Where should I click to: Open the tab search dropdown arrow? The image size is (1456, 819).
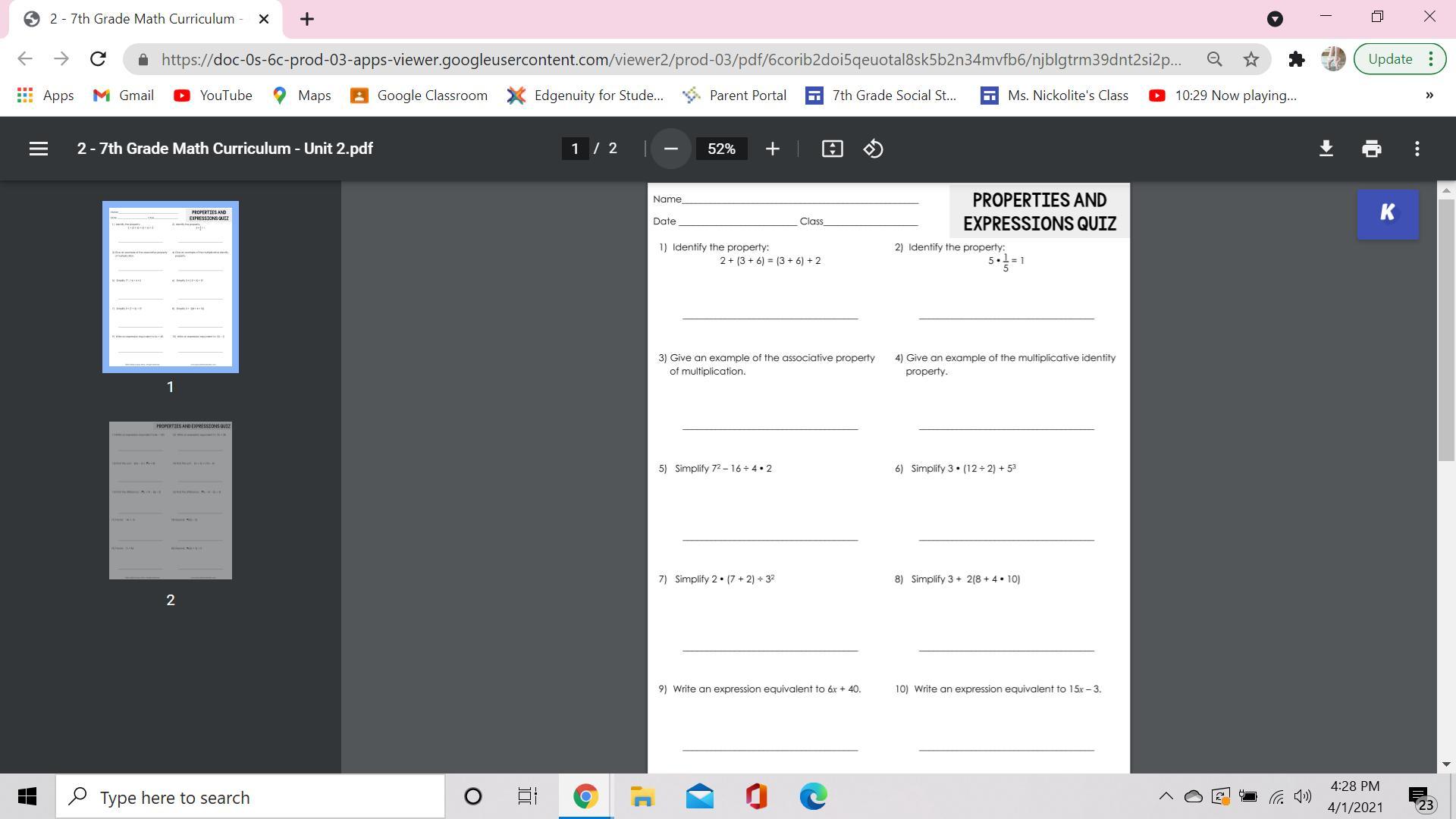[1275, 19]
